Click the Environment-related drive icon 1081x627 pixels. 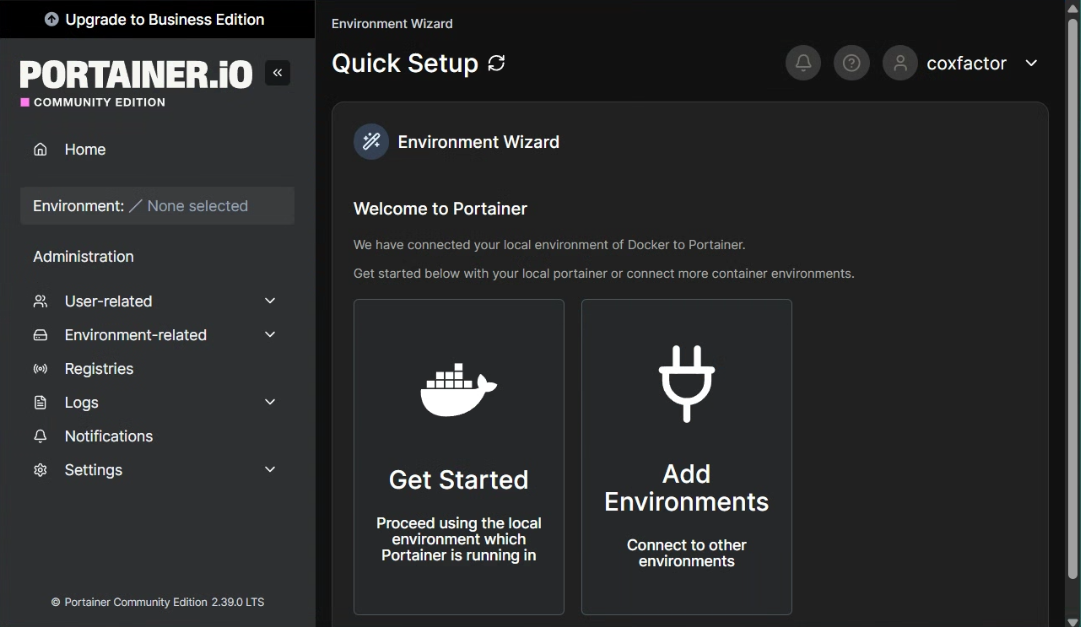(x=41, y=335)
